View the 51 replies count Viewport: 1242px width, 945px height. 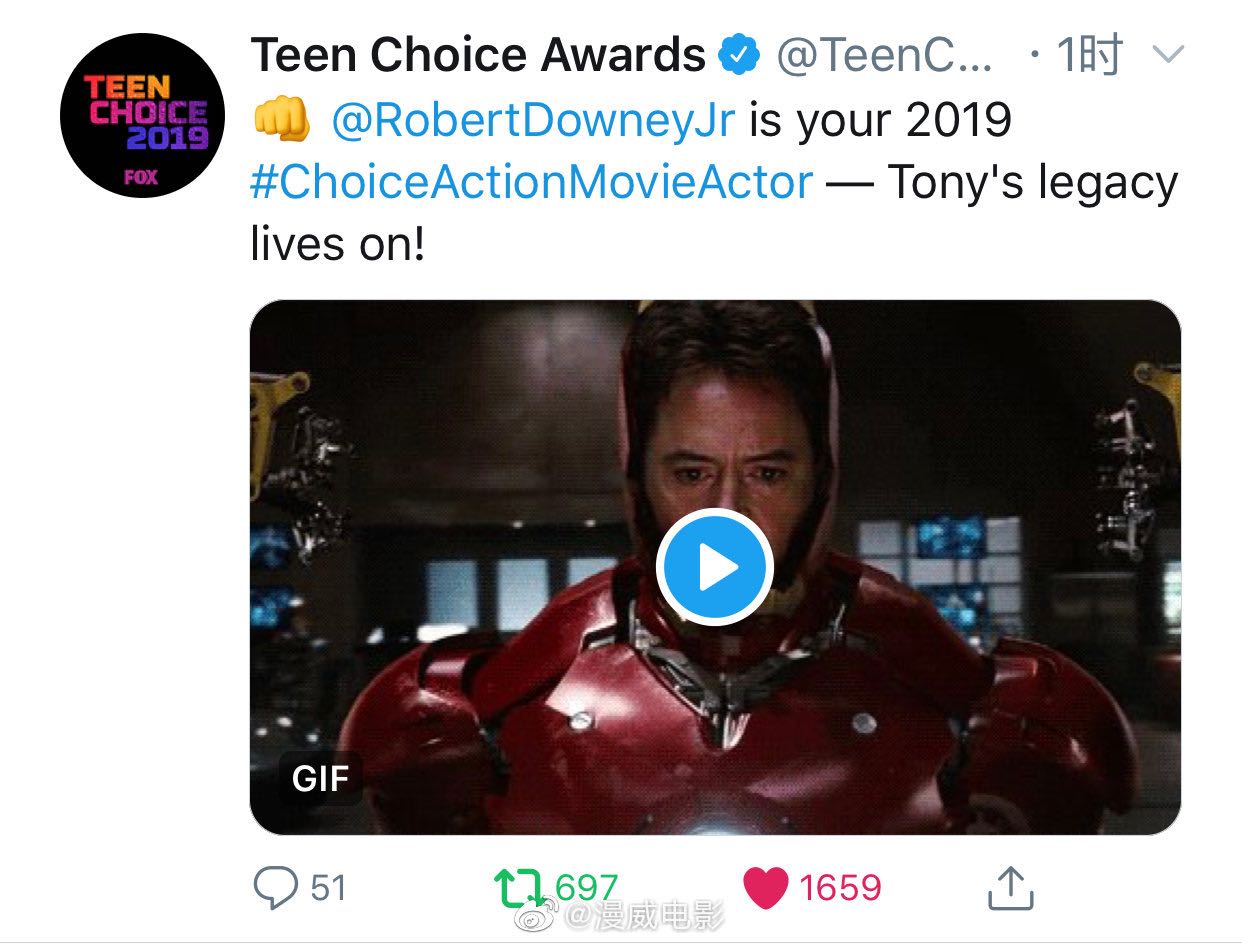(x=328, y=888)
